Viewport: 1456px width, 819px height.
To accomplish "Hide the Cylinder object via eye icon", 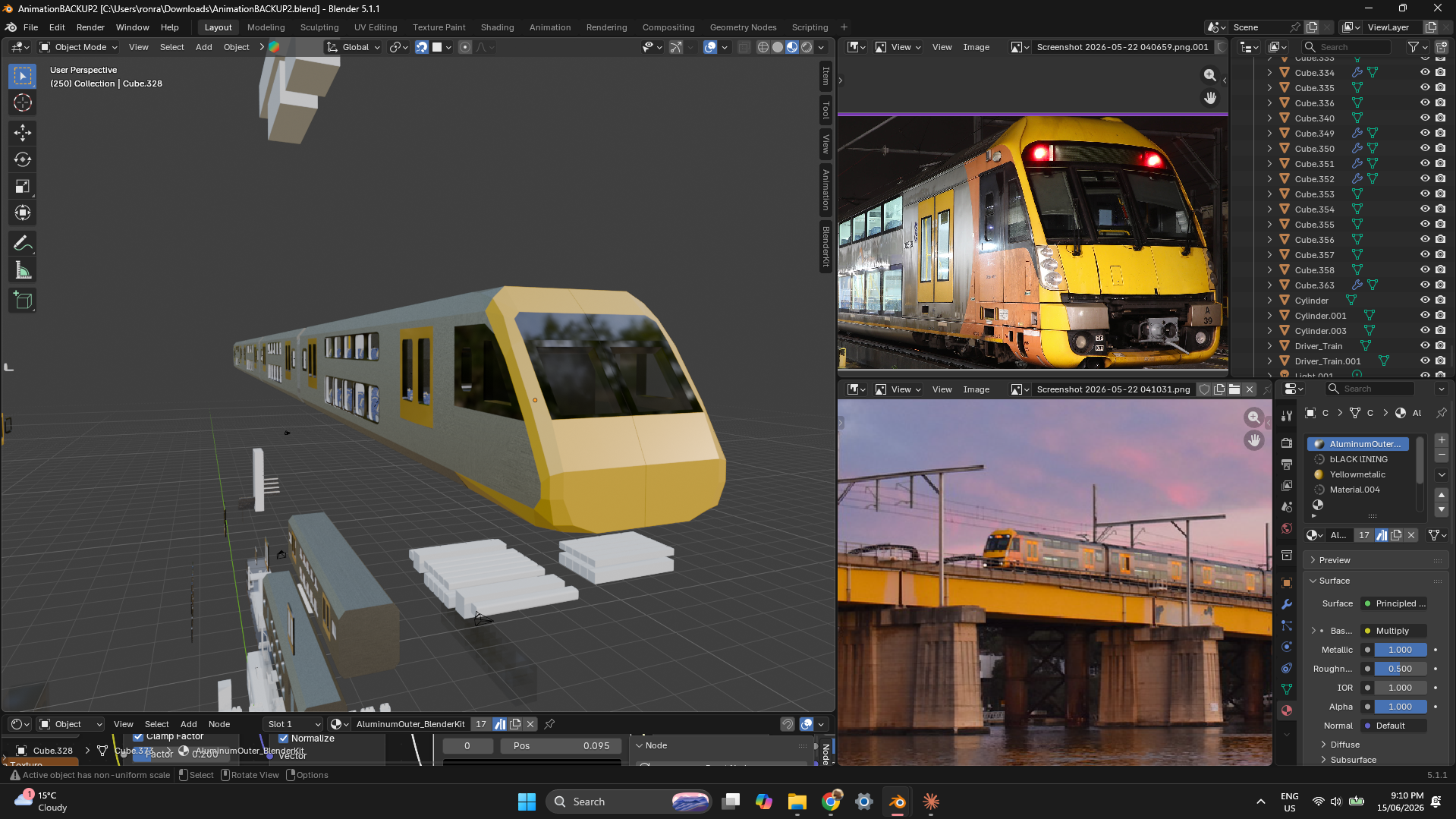I will point(1425,301).
